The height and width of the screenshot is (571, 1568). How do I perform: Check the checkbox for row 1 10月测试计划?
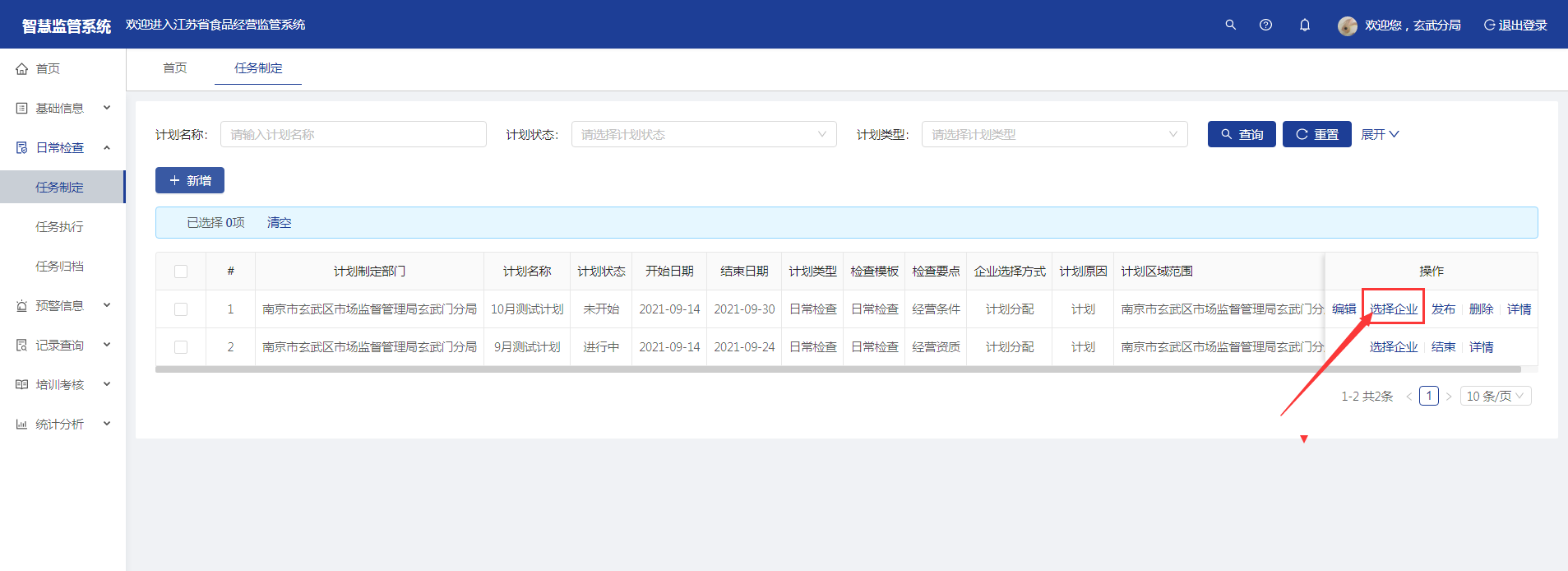[x=181, y=309]
